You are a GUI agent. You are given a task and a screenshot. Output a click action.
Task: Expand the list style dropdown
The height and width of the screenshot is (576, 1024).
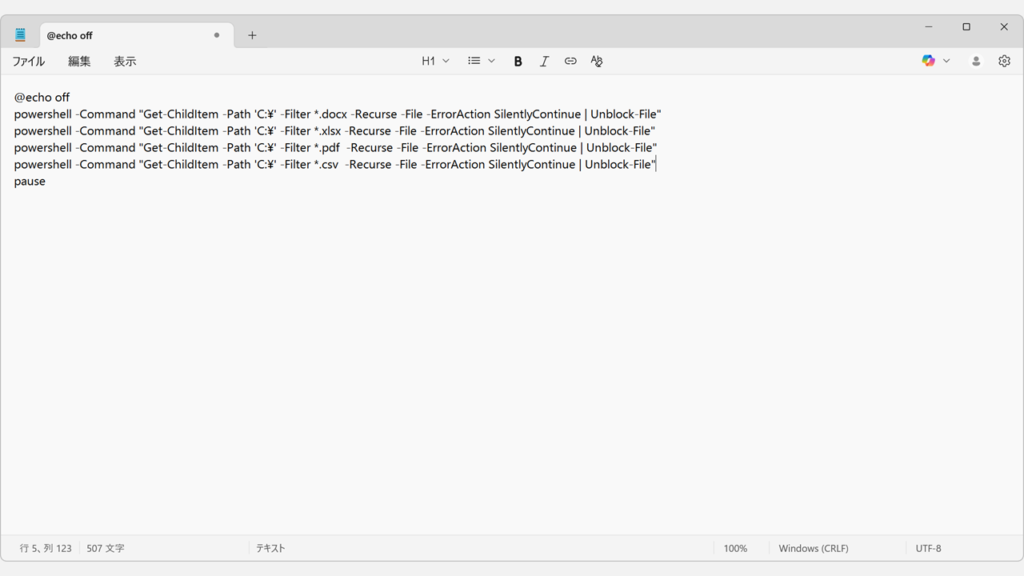pyautogui.click(x=481, y=61)
